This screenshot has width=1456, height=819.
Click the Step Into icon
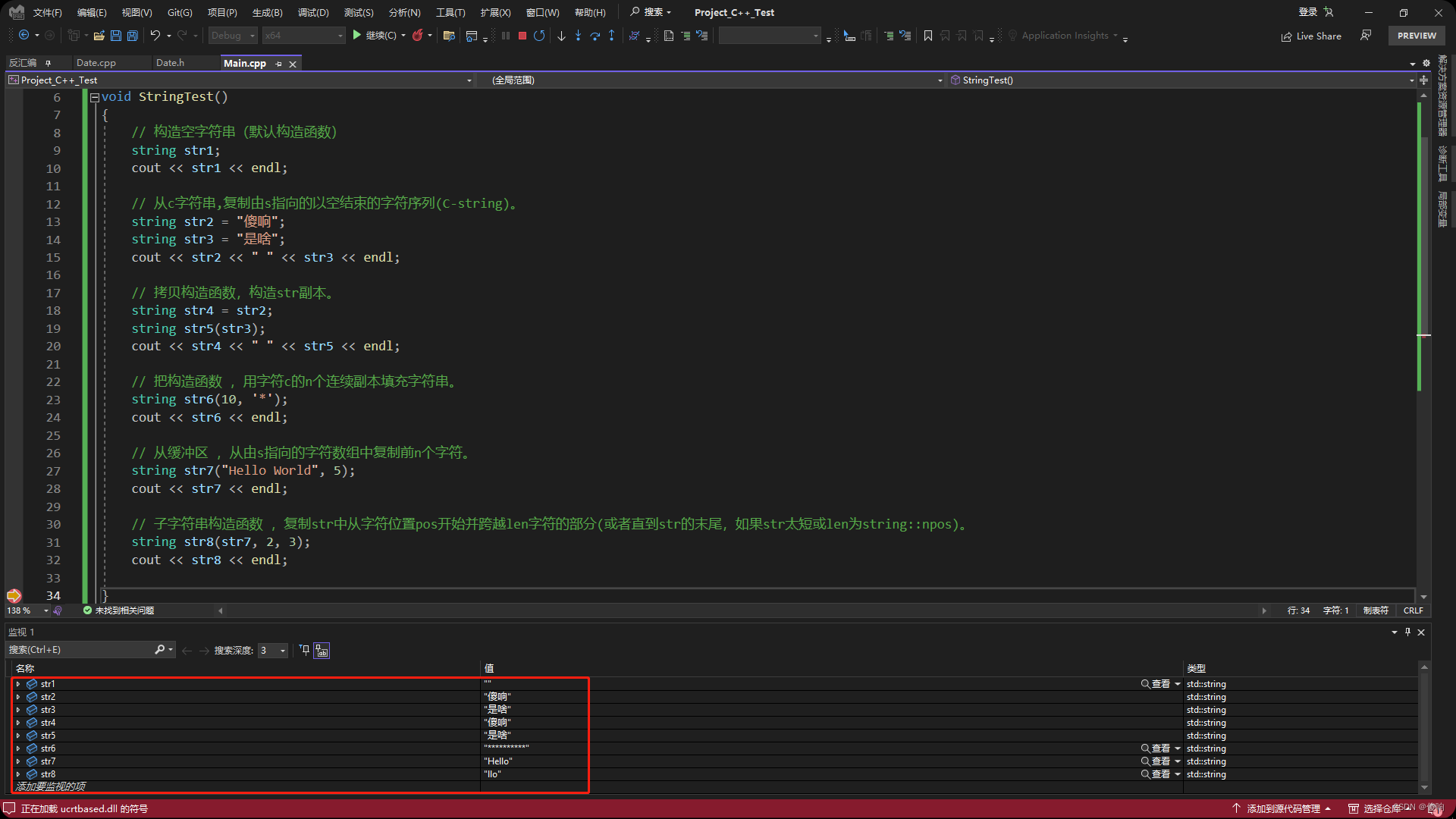pyautogui.click(x=578, y=36)
